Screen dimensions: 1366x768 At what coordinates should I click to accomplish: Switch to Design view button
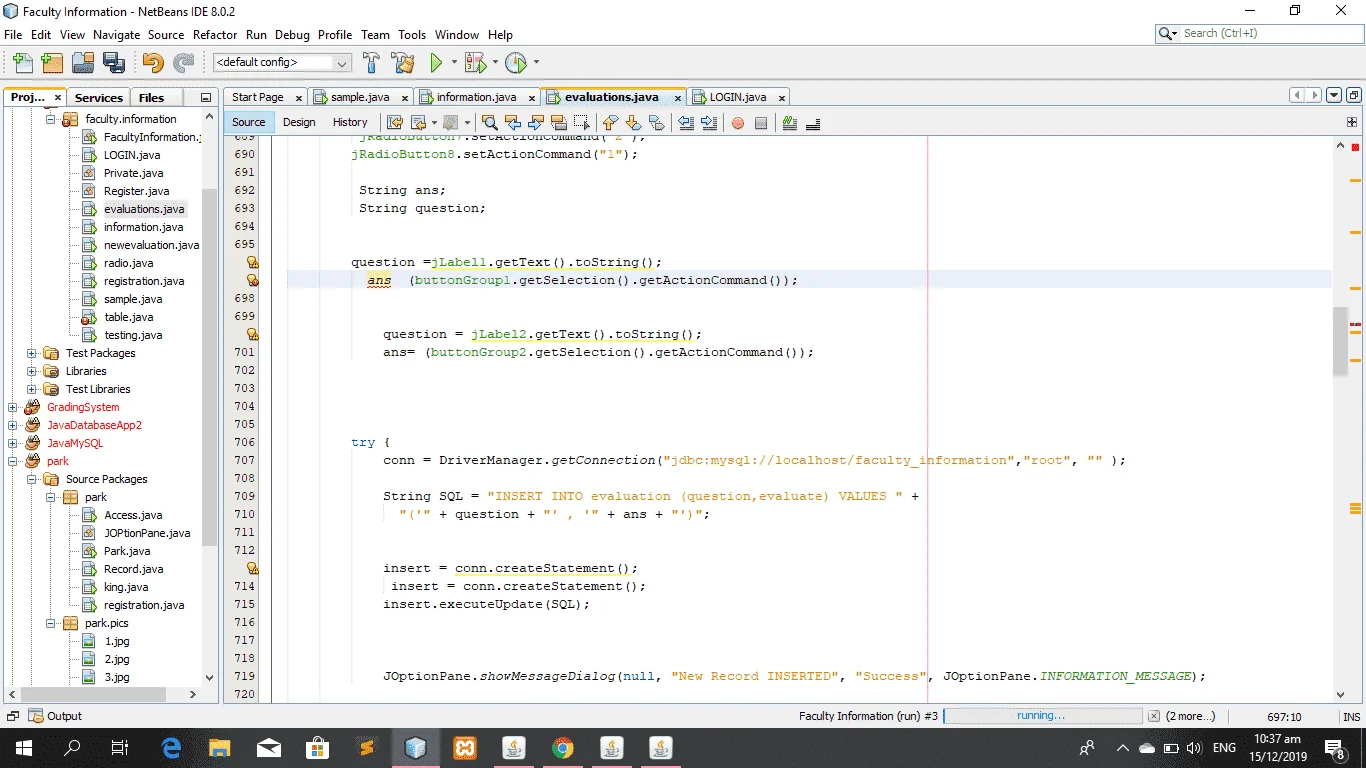pos(299,122)
